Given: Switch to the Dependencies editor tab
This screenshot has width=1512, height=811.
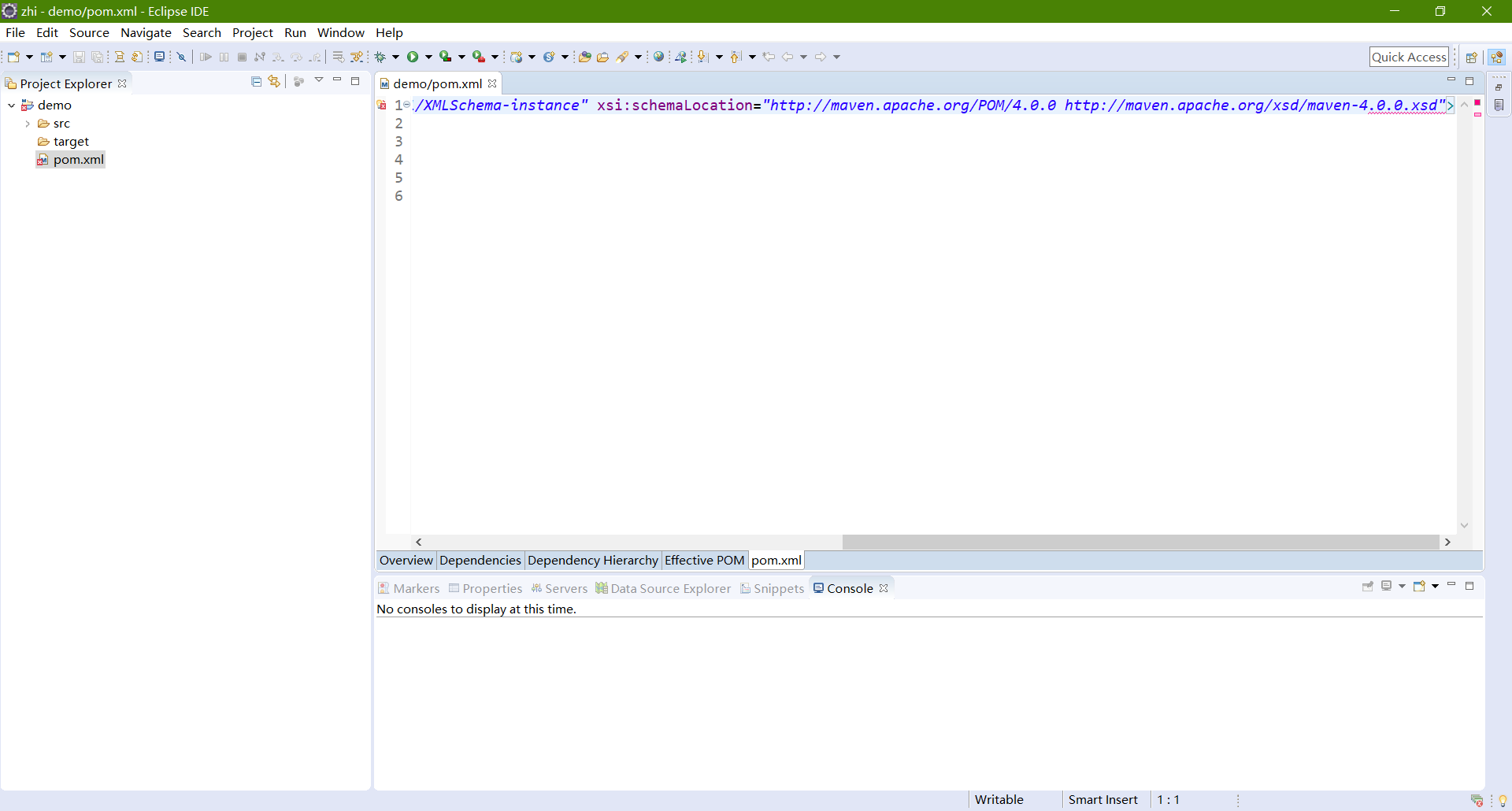Looking at the screenshot, I should coord(480,560).
